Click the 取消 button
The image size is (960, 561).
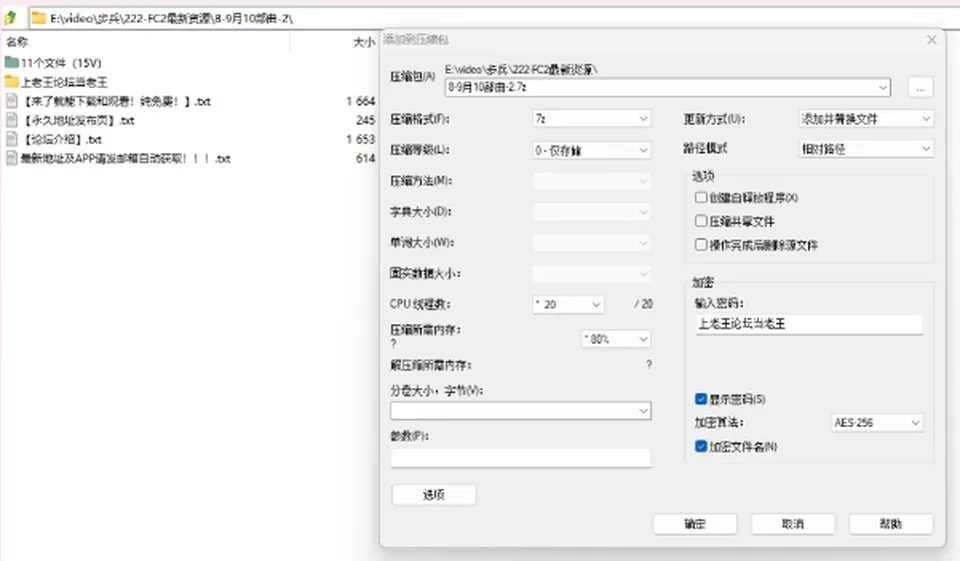pyautogui.click(x=793, y=524)
